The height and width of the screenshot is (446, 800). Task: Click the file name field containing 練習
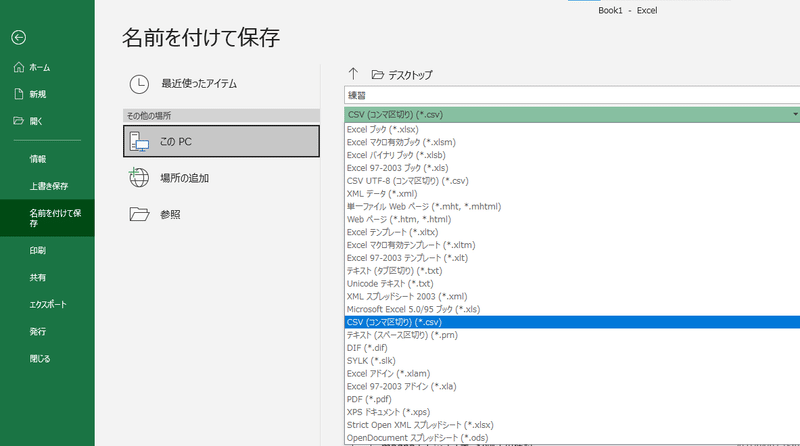[572, 95]
